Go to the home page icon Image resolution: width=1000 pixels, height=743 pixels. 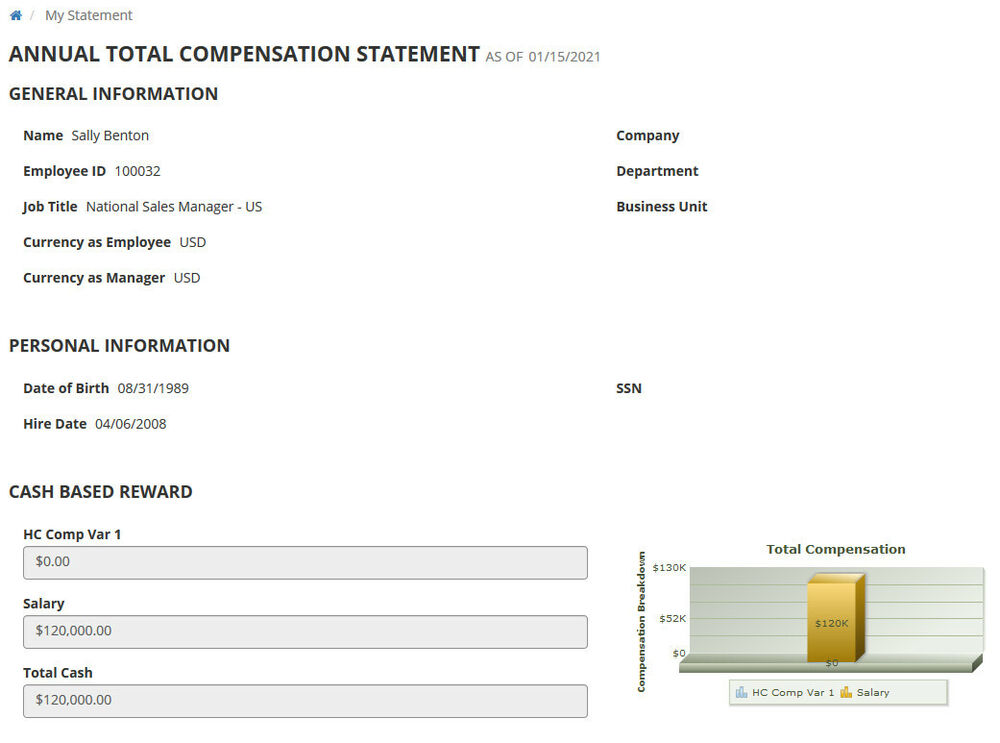pos(16,15)
